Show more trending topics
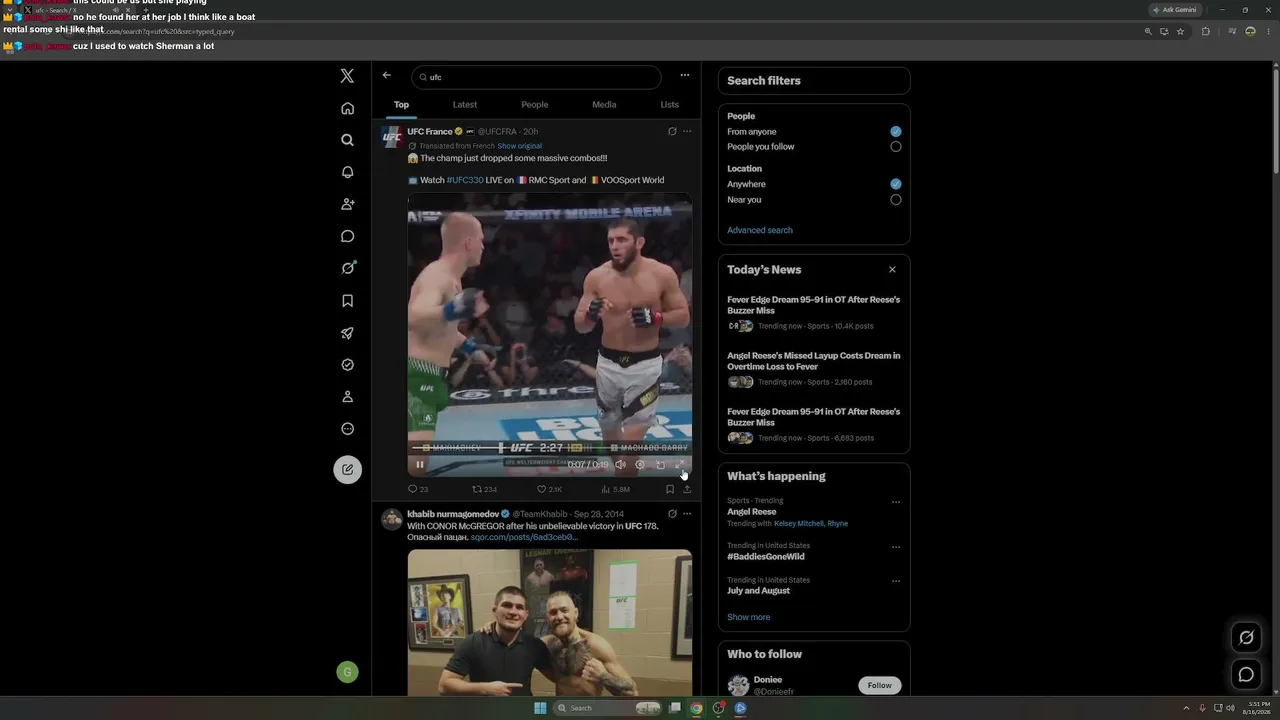This screenshot has height=720, width=1280. tap(749, 617)
